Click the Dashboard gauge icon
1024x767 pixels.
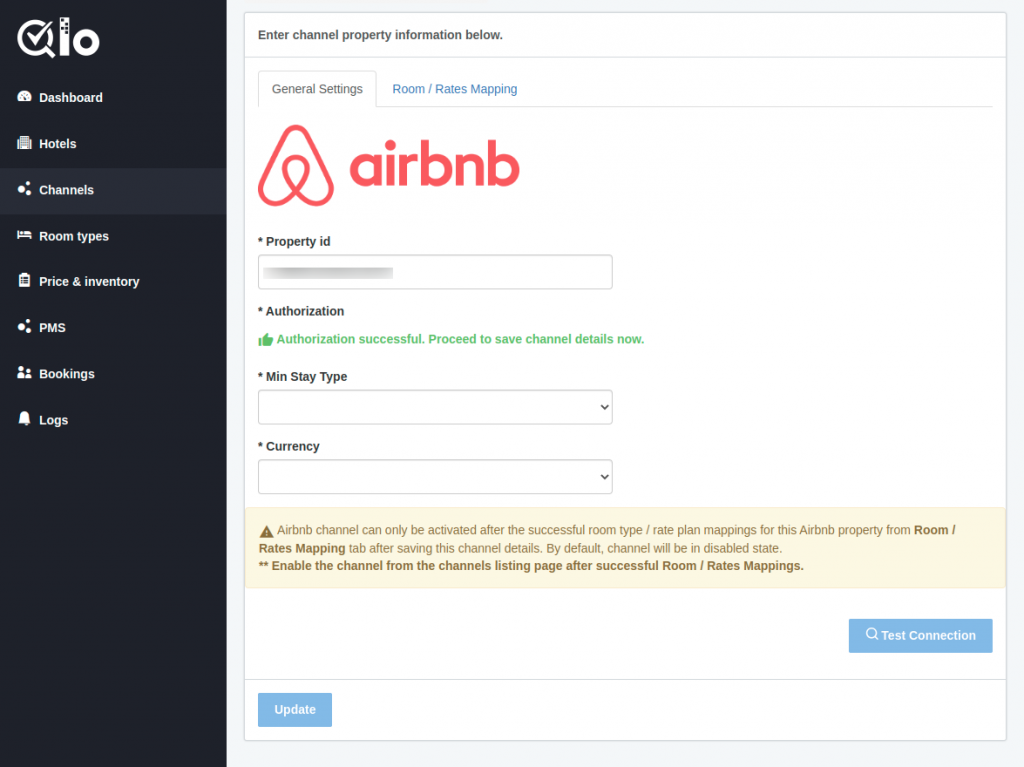point(24,97)
